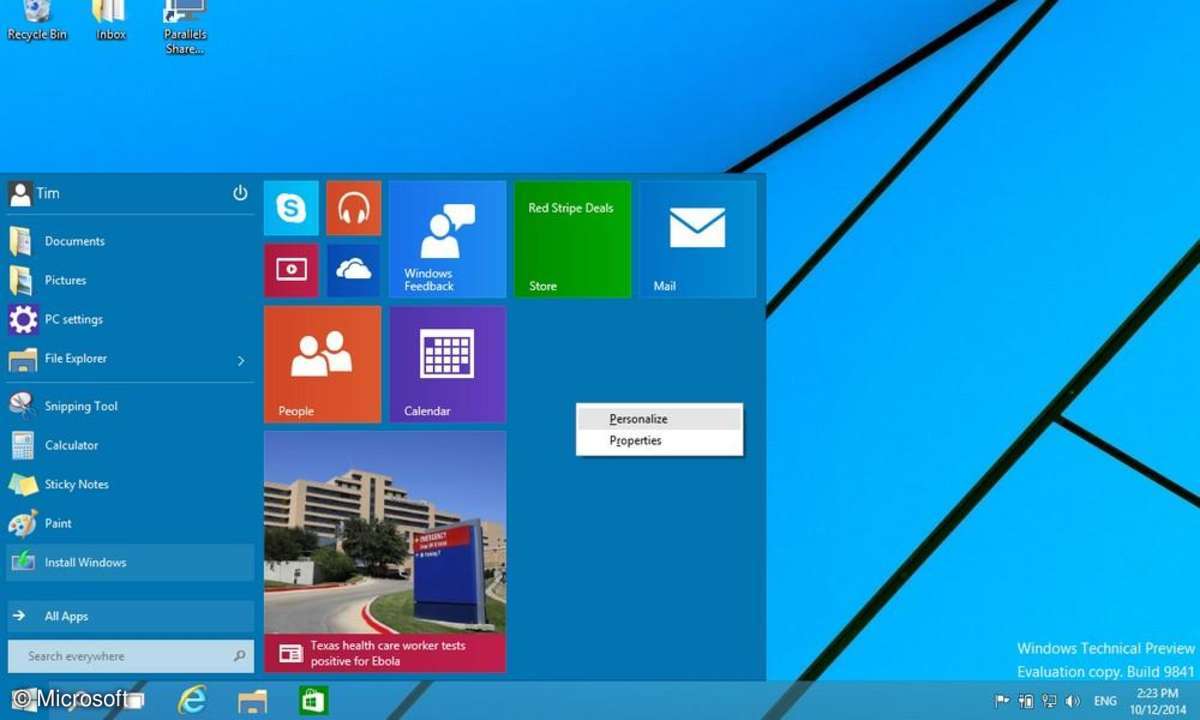Launch the Windows Feedback tile
Image resolution: width=1200 pixels, height=720 pixels.
pyautogui.click(x=447, y=239)
